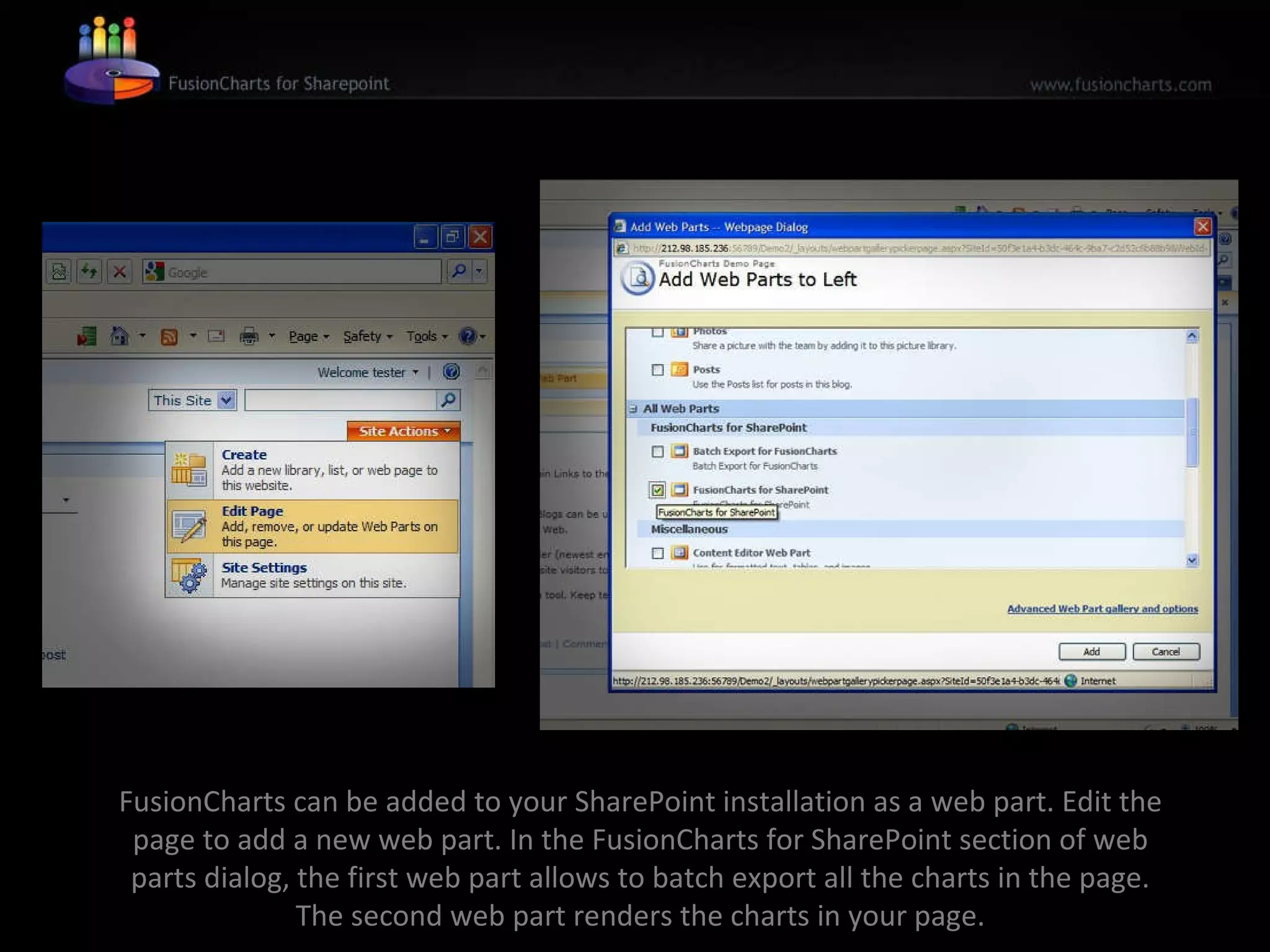Click Batch Export for FusionCharts icon

pos(680,451)
